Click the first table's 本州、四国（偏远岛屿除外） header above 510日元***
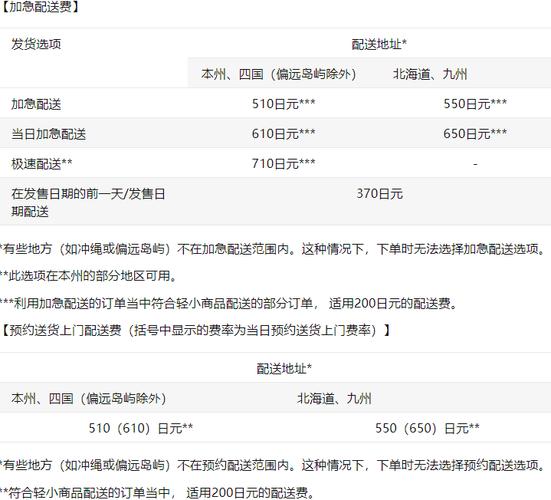Viewport: 551px width, 500px height. (x=279, y=74)
